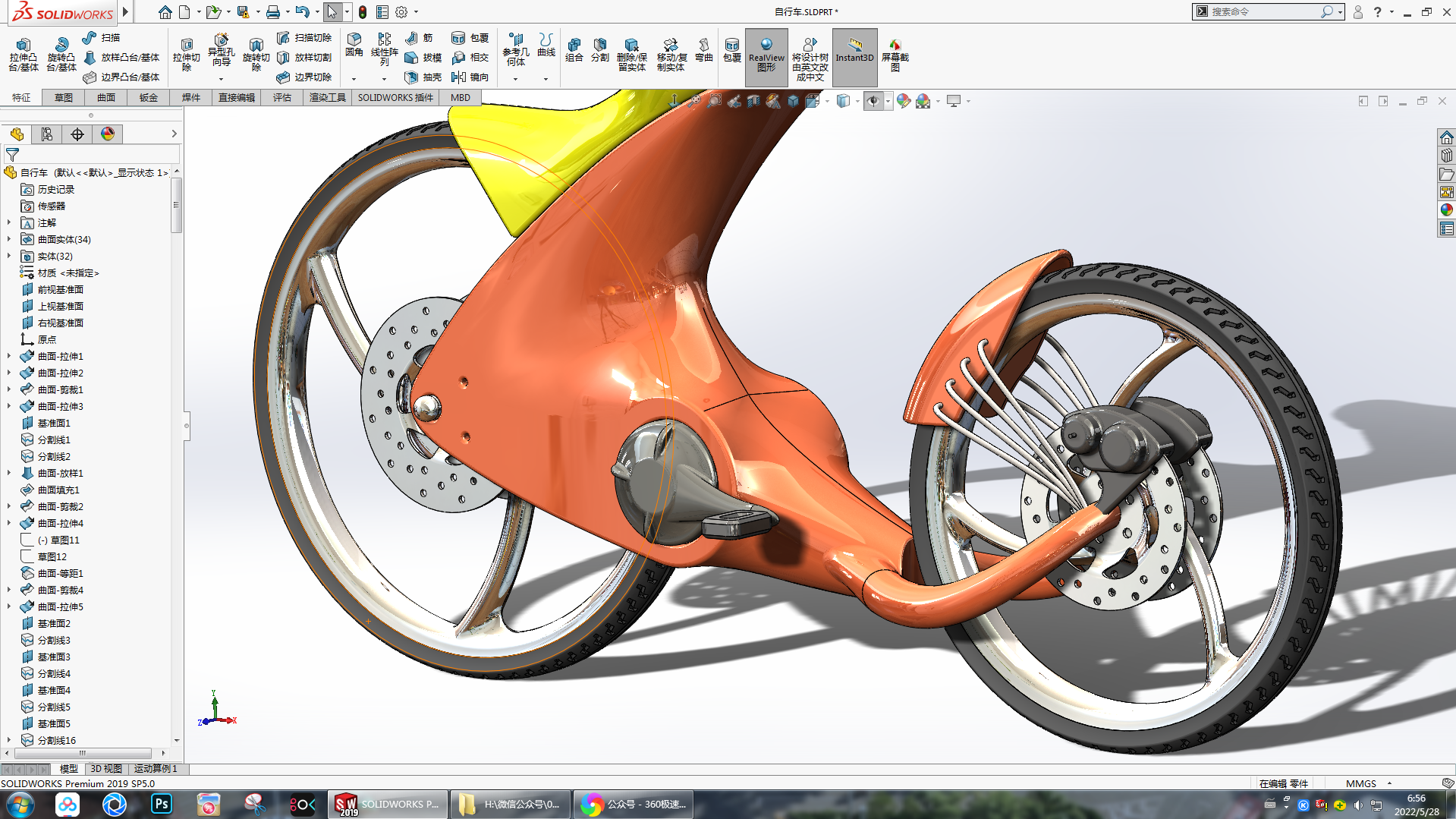Toggle hide/show items eye button

tap(873, 101)
